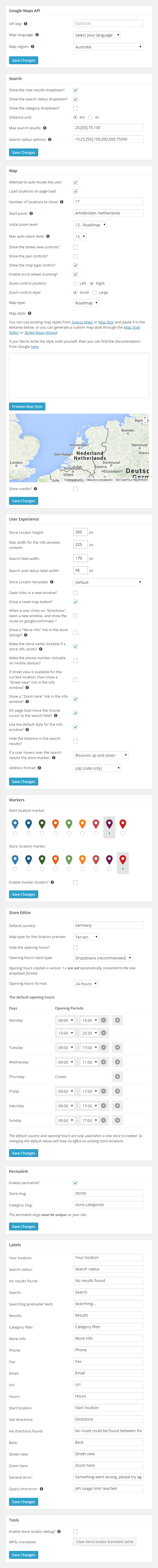This screenshot has width=158, height=1568.
Task: Remove Tuesday opening period
Action: click(x=103, y=1047)
